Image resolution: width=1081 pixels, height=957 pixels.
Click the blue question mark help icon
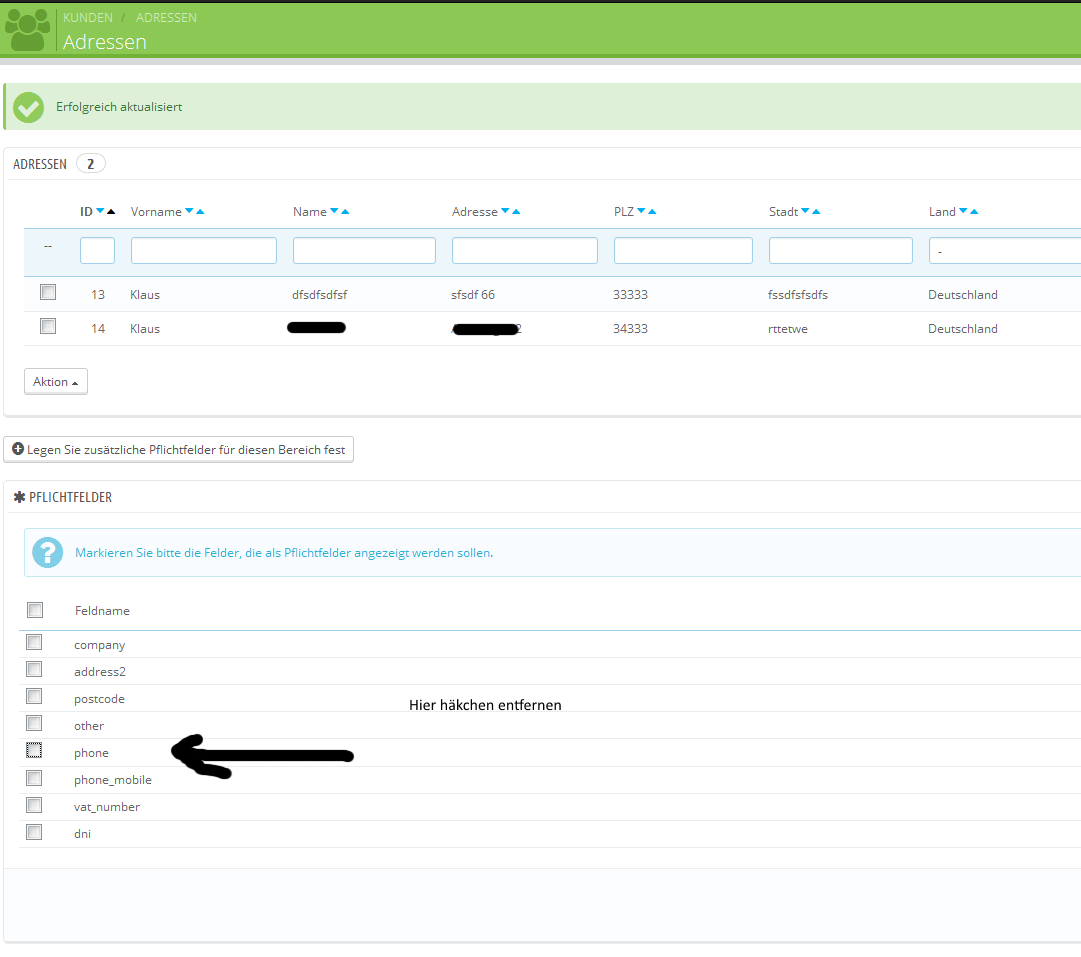48,552
